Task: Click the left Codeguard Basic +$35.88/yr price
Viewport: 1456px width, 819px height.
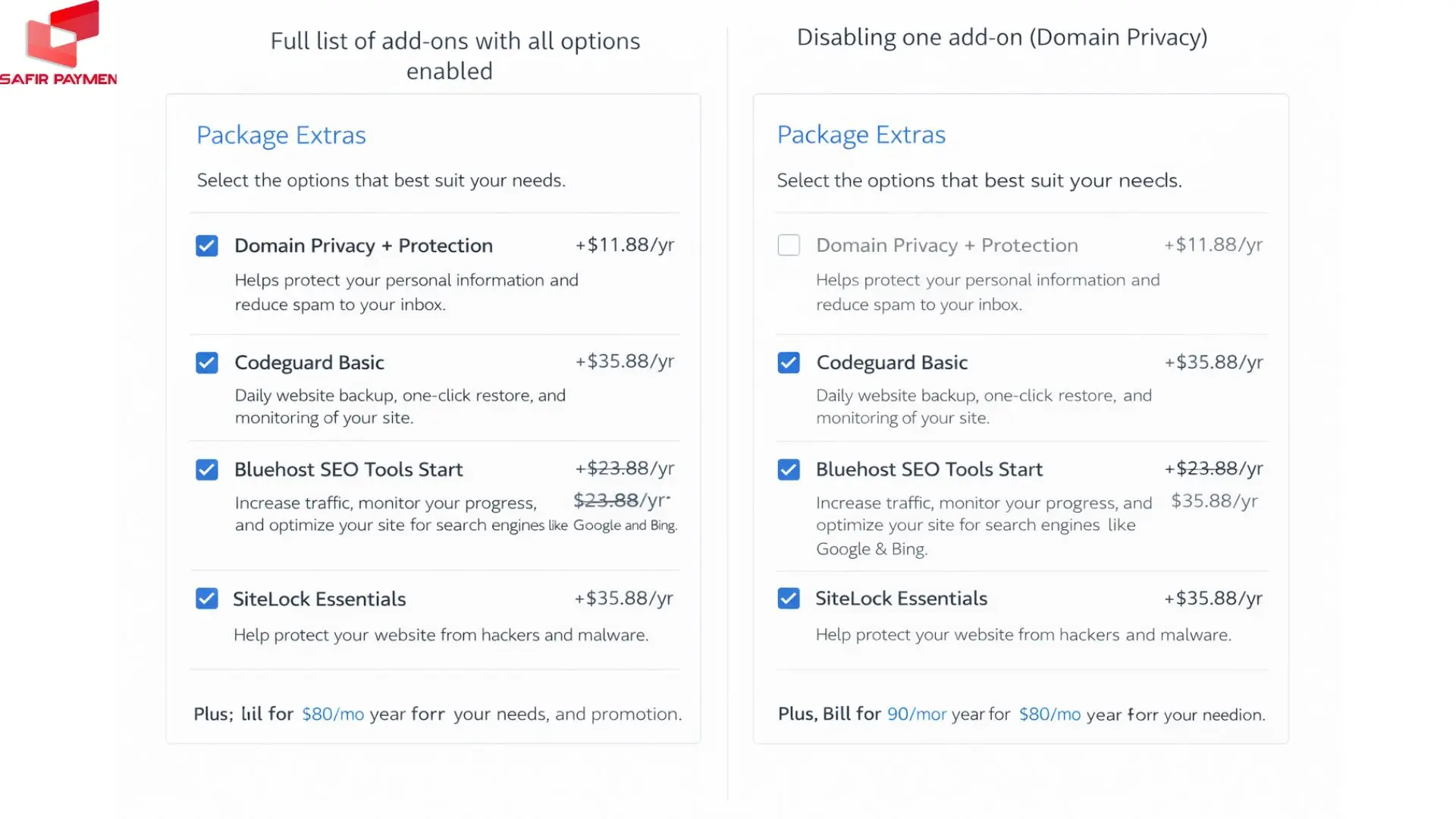Action: point(624,362)
